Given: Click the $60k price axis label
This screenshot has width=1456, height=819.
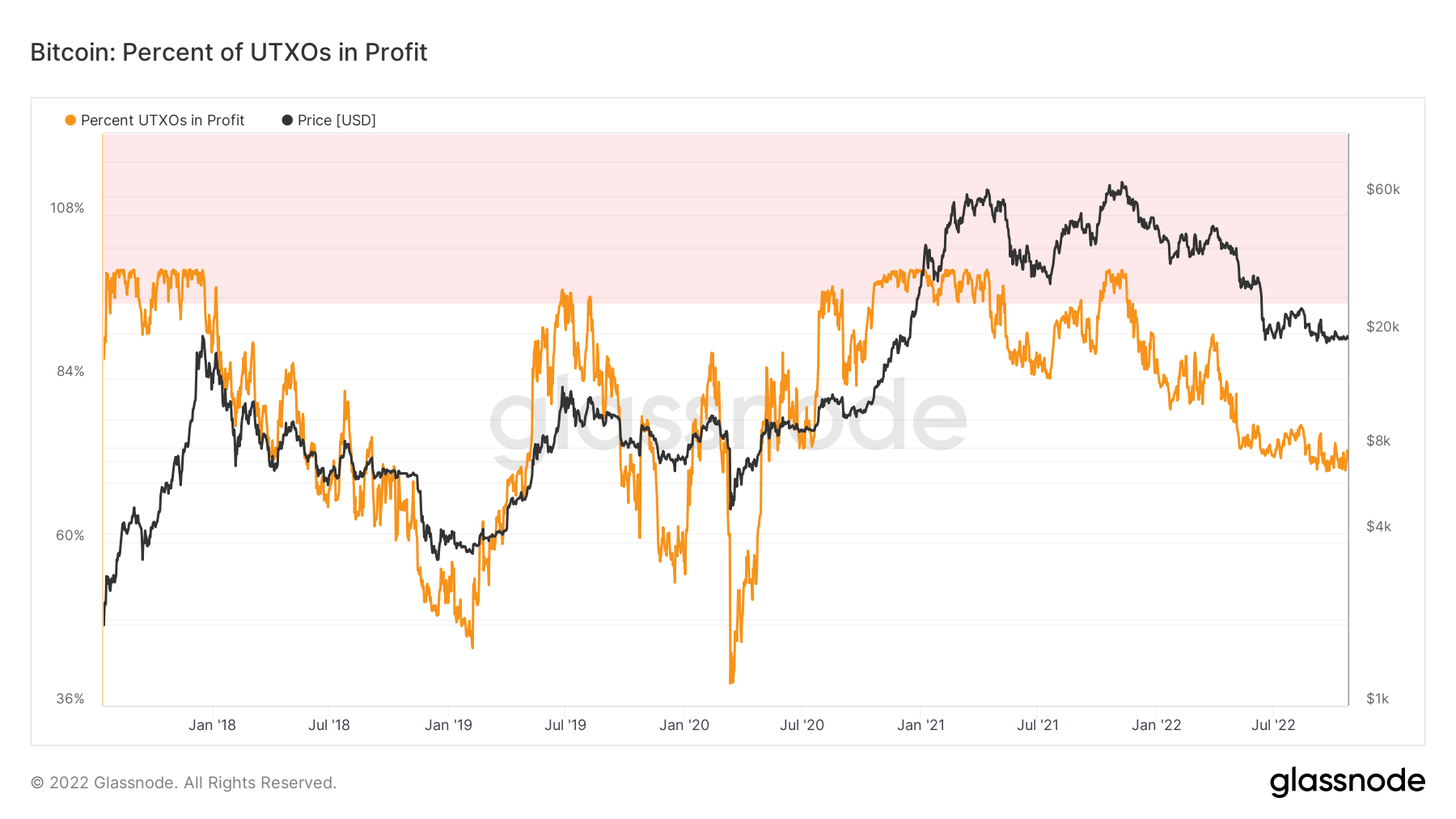Looking at the screenshot, I should point(1382,189).
